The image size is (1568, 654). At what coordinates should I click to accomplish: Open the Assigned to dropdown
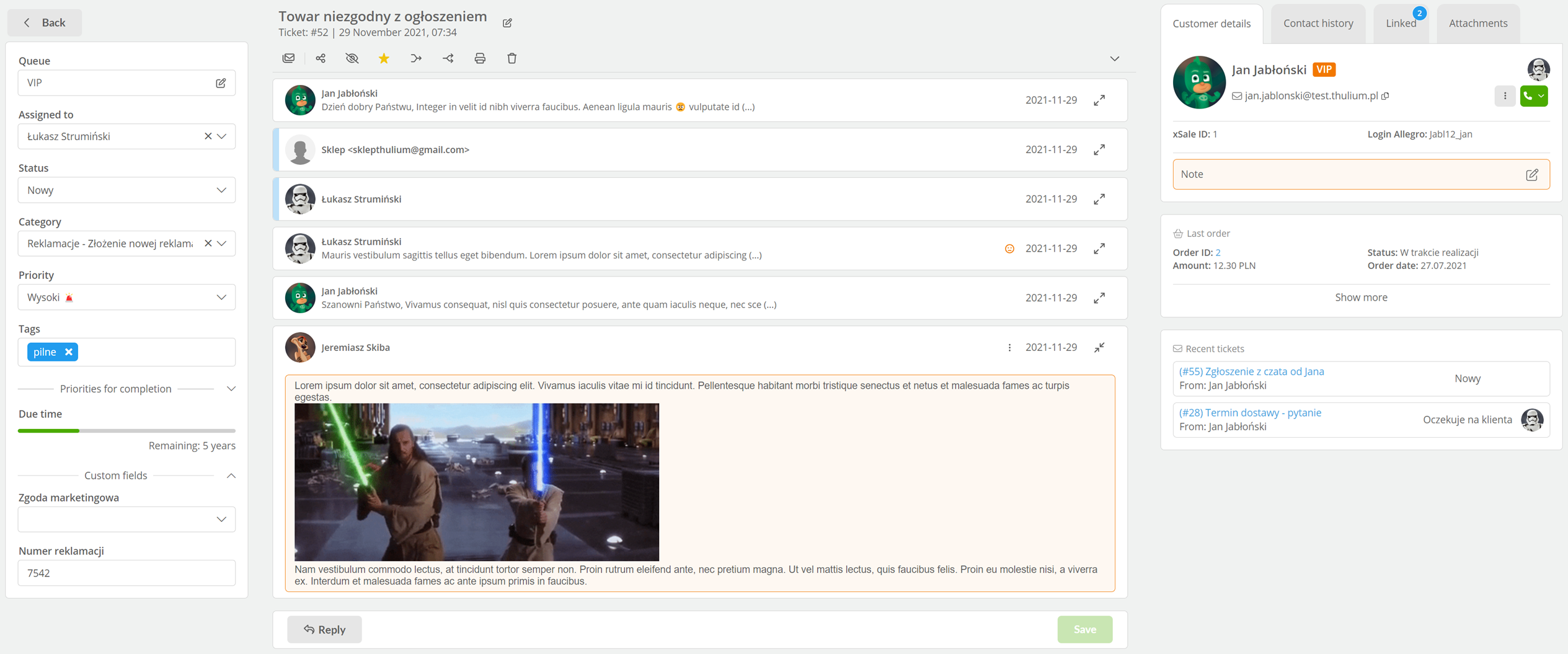222,136
